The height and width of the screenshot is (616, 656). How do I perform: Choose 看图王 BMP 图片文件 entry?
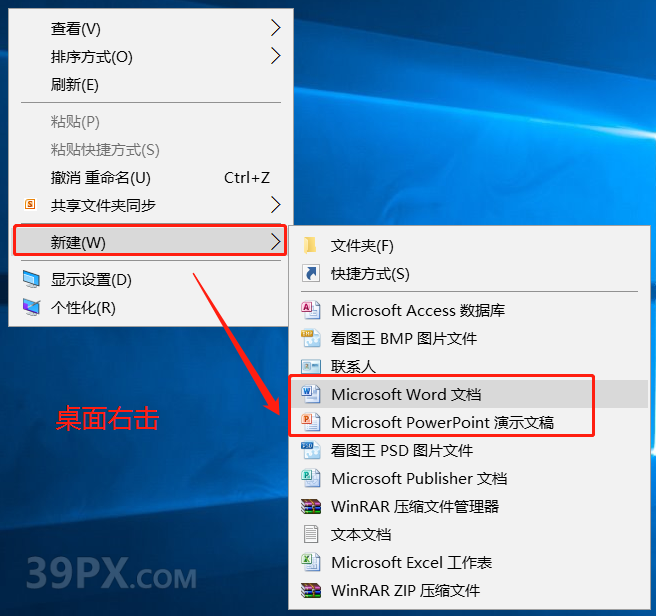point(469,338)
